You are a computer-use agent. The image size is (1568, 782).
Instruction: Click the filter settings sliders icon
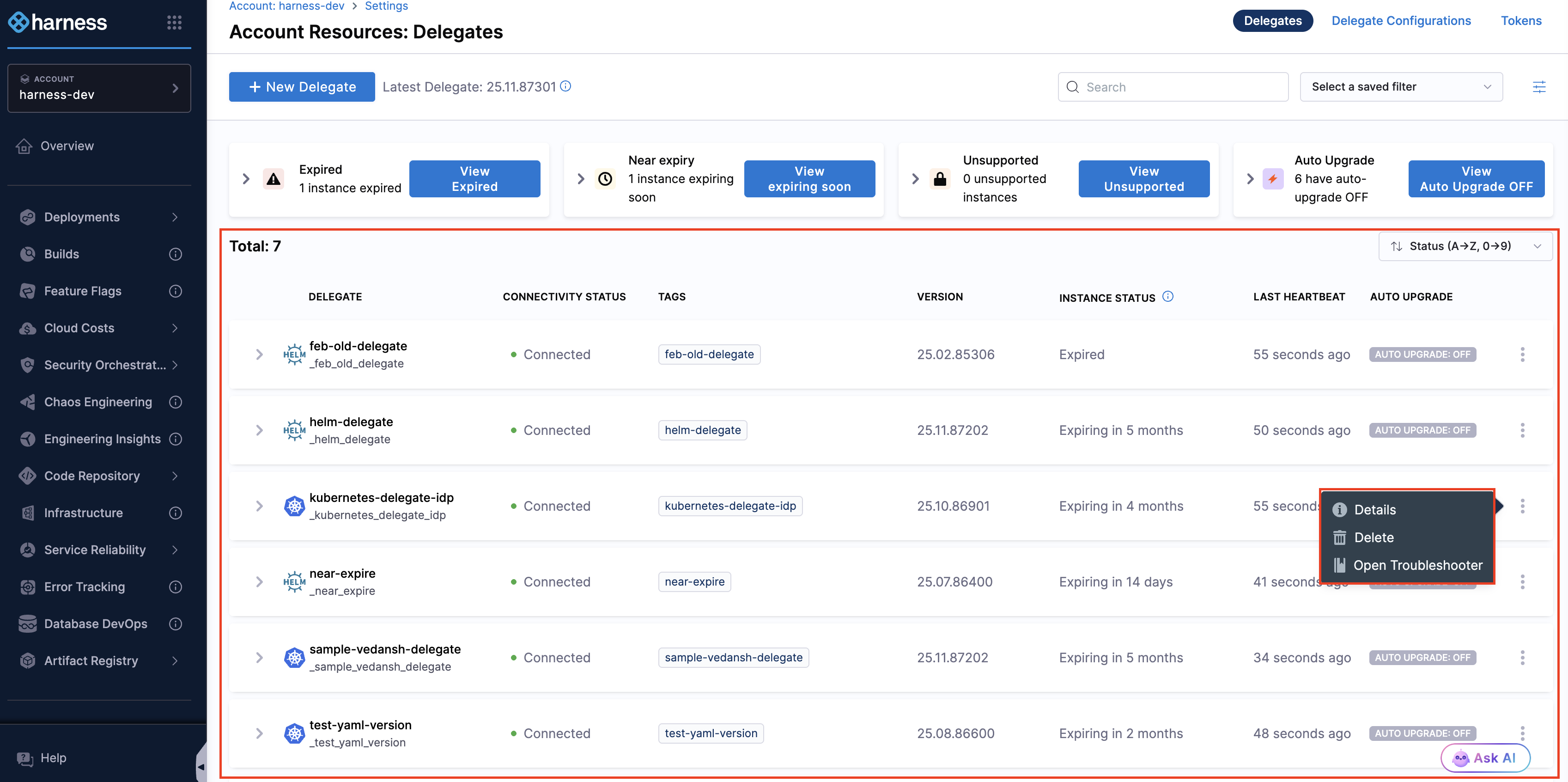click(x=1538, y=87)
